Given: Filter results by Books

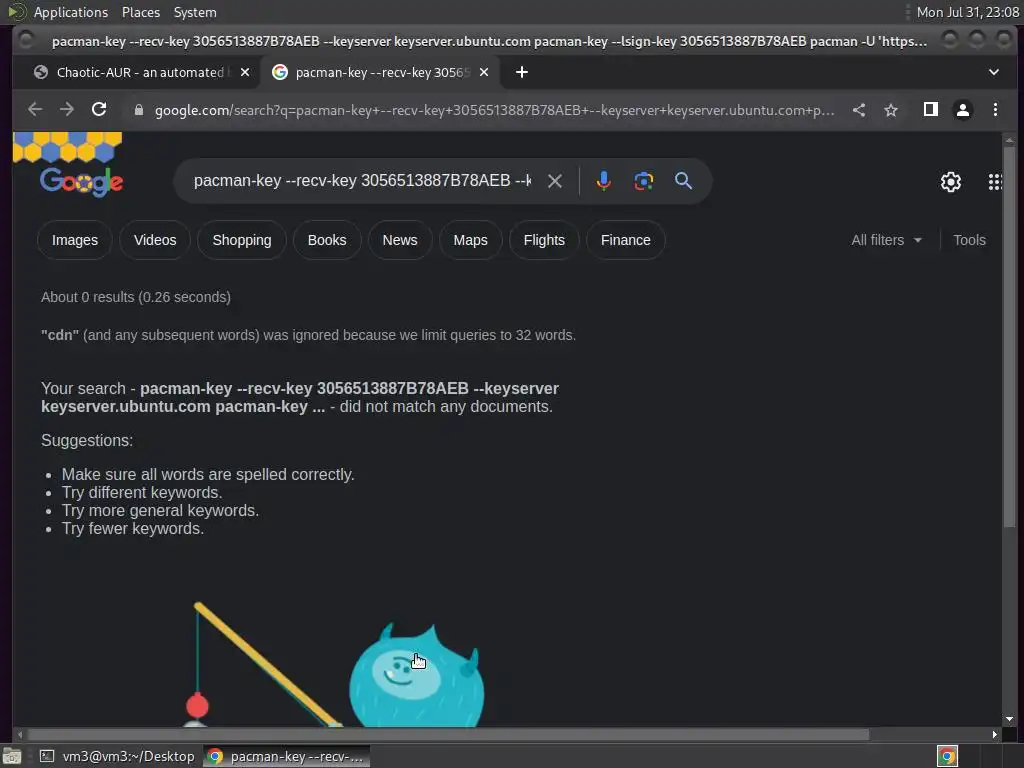Looking at the screenshot, I should pyautogui.click(x=327, y=240).
